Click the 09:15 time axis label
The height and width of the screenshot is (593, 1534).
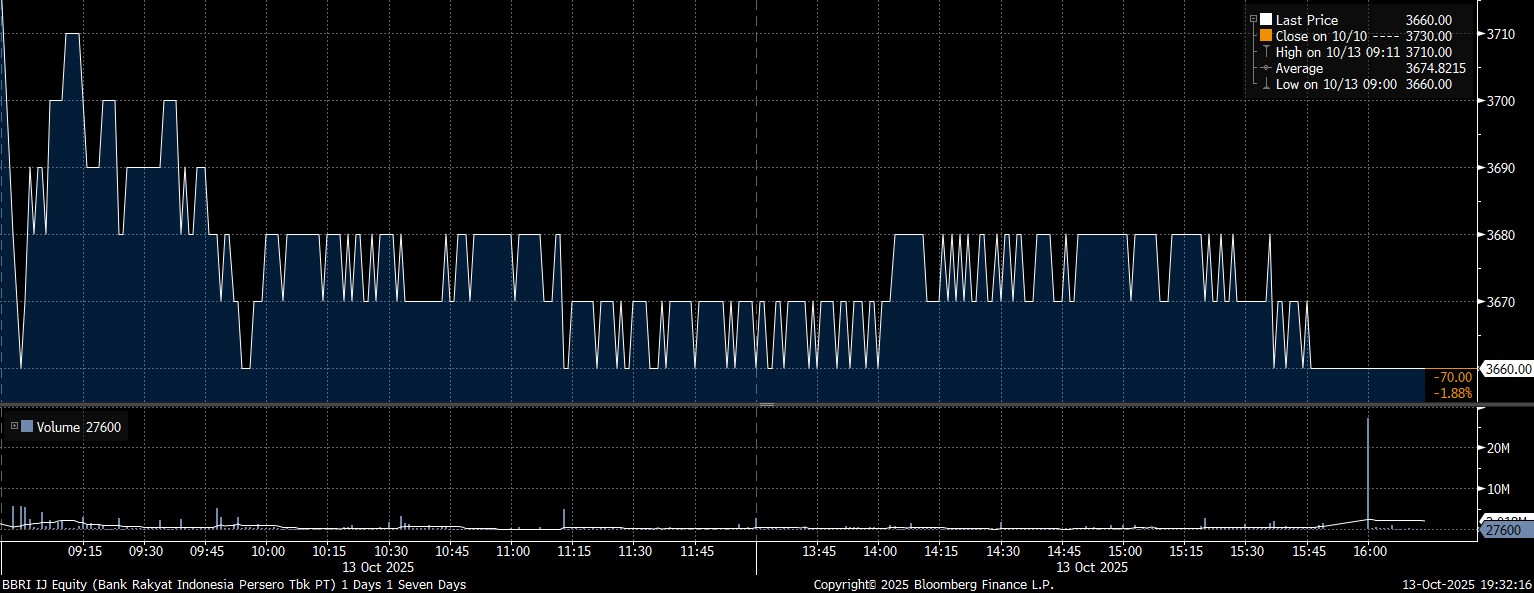click(84, 551)
